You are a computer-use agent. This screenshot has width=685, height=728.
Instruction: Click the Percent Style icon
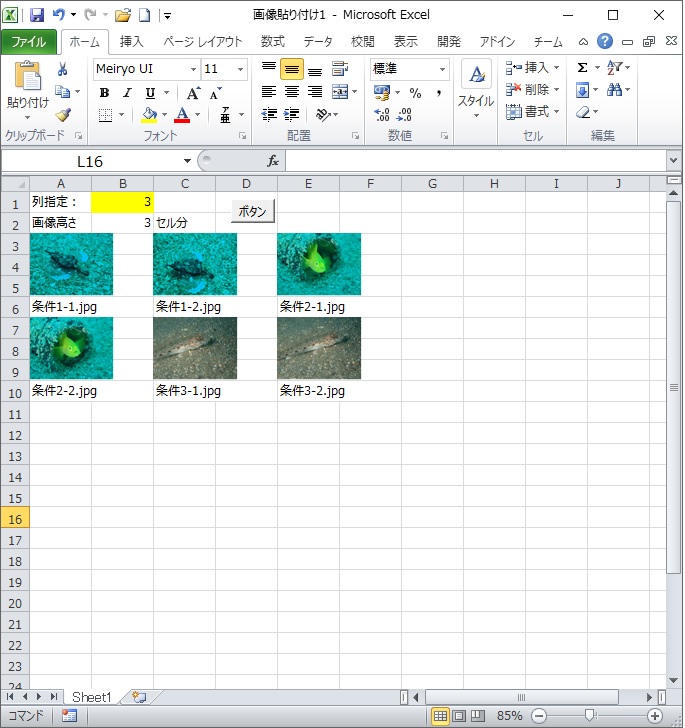[x=415, y=93]
